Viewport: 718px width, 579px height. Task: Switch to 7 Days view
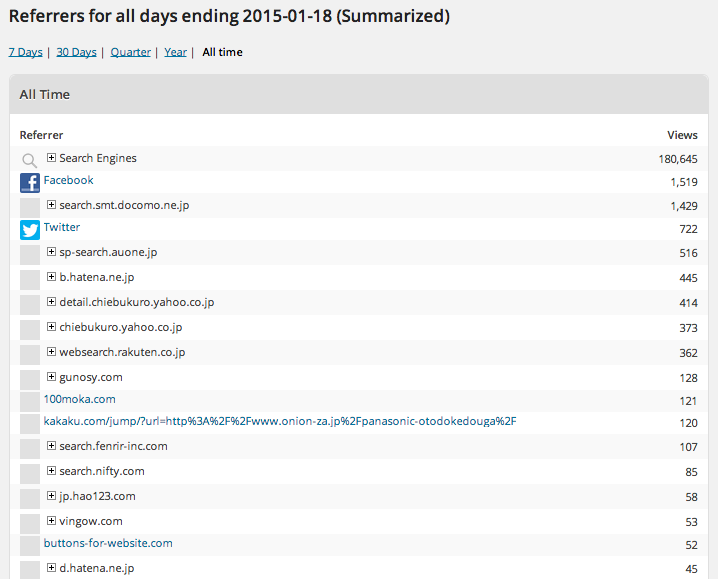coord(25,52)
